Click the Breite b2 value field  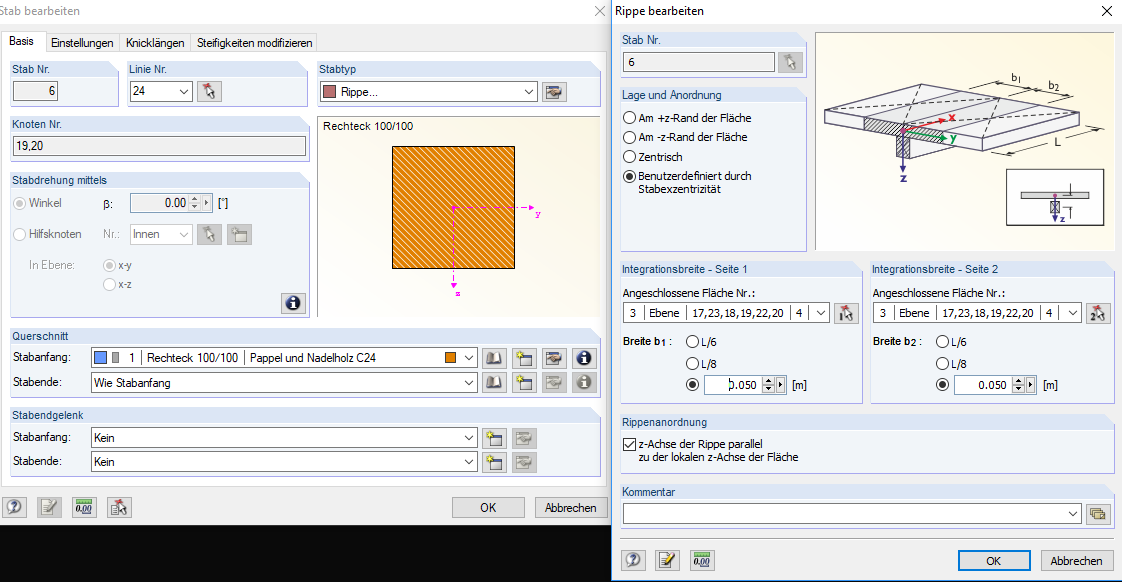[x=983, y=385]
